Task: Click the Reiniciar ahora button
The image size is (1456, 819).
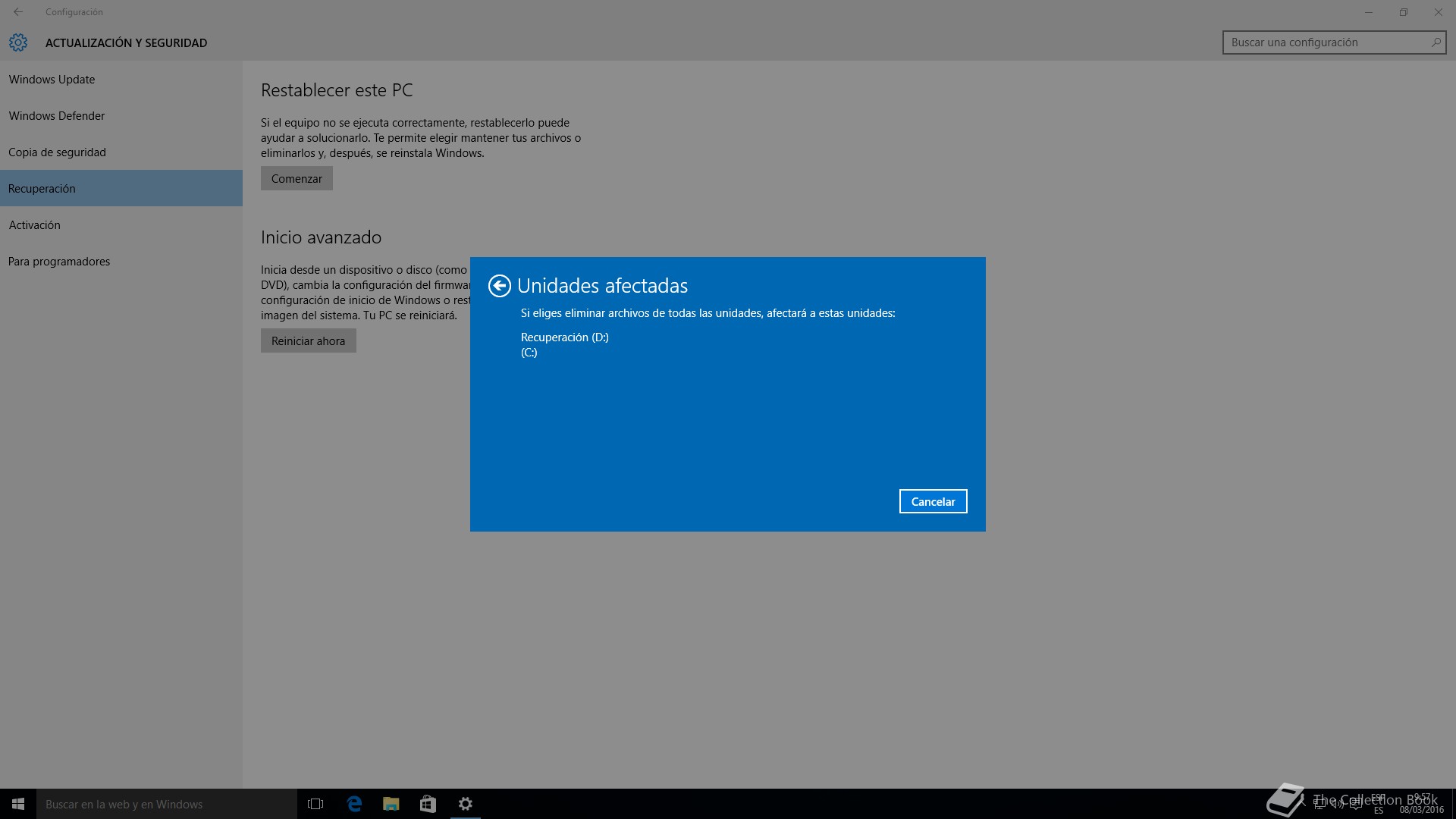Action: 308,340
